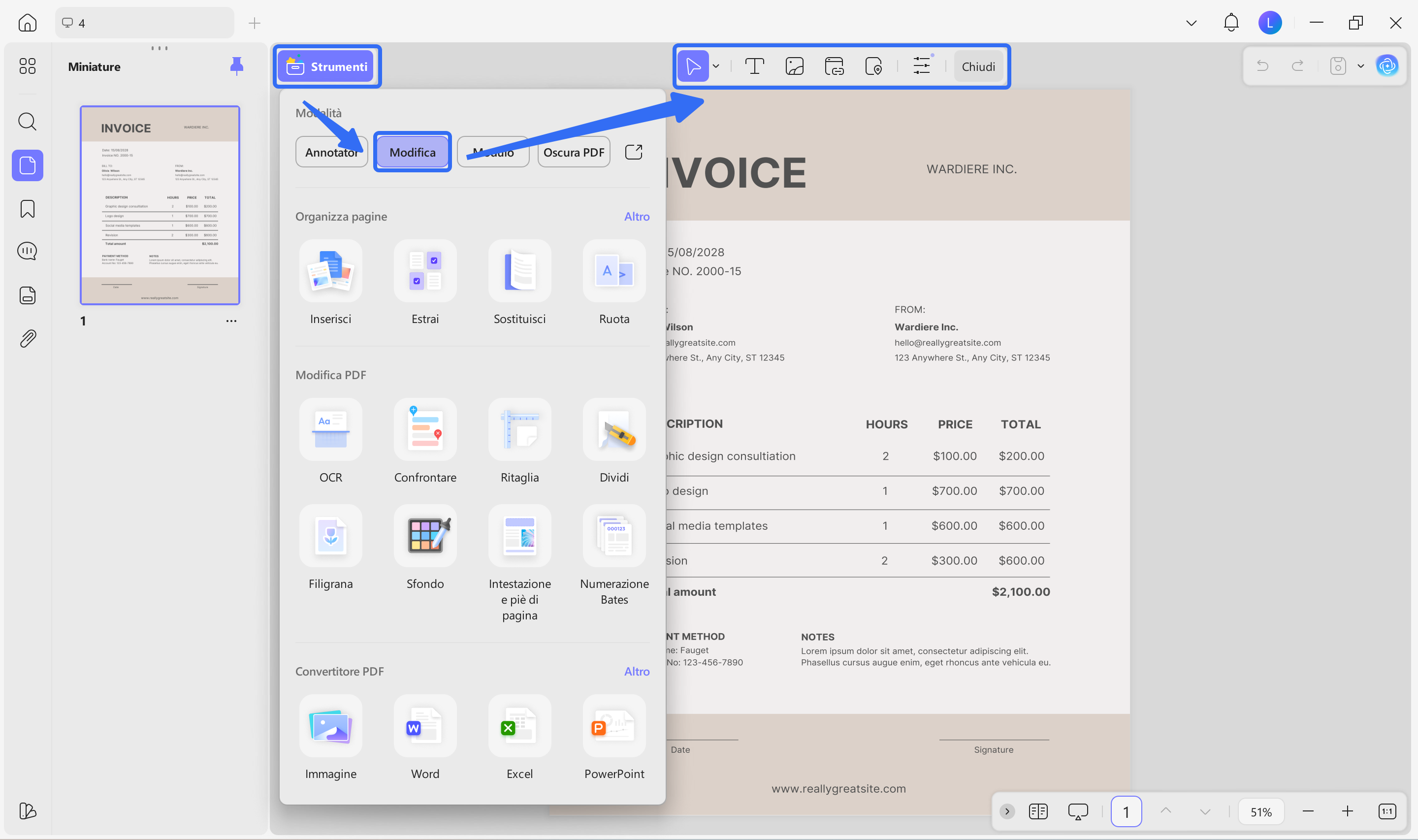Open the attachments paperclip icon

click(x=27, y=338)
